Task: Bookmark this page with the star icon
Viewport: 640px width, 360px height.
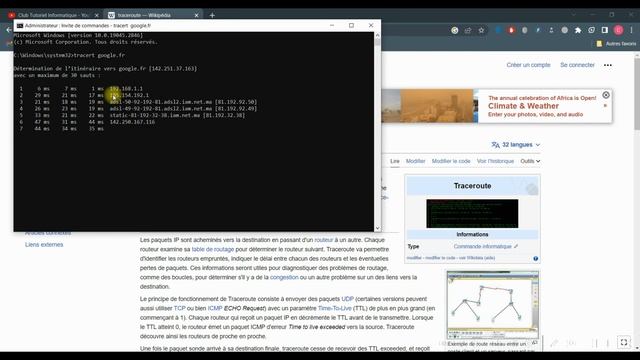Action: (x=481, y=30)
